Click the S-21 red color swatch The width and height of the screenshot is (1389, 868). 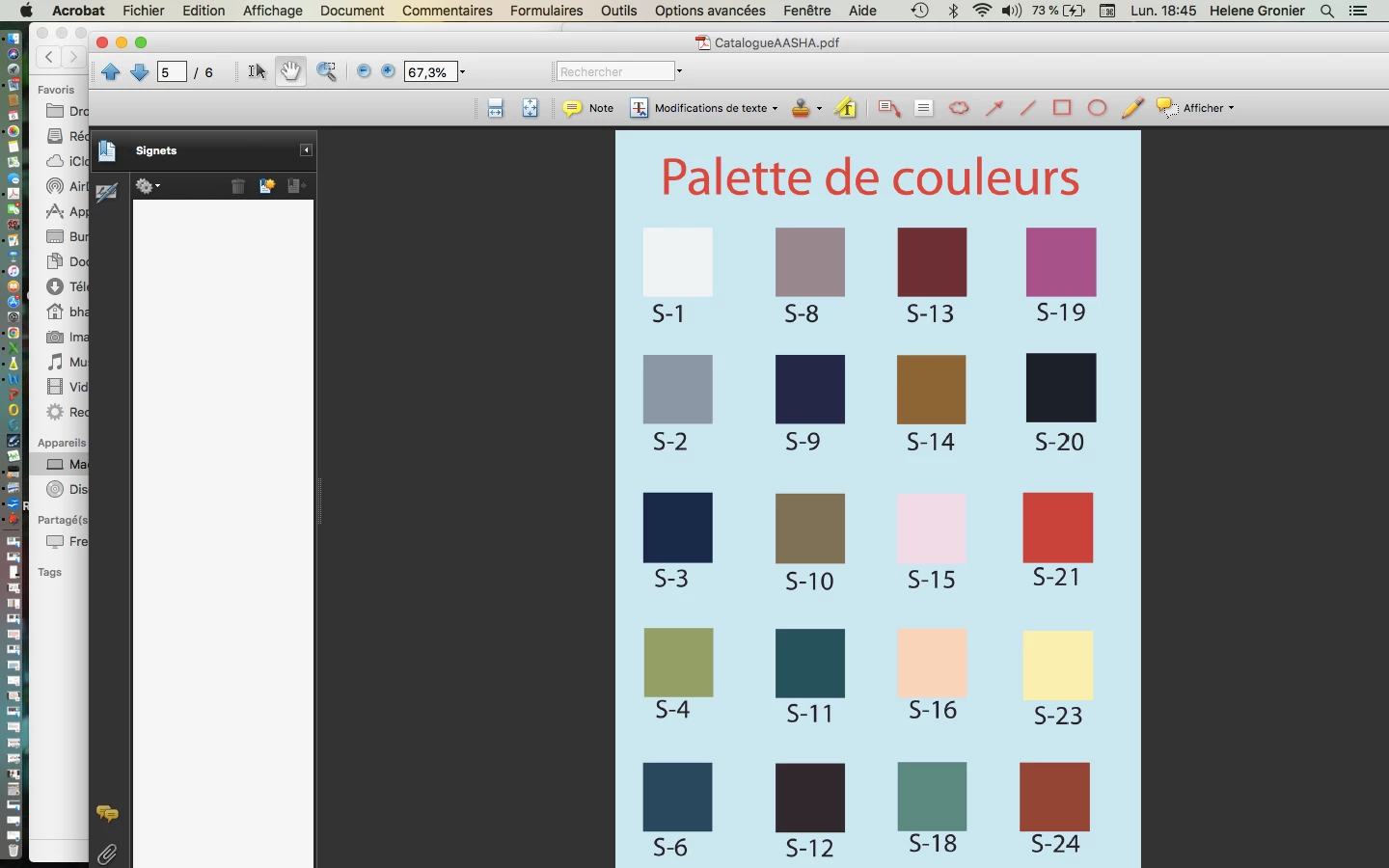click(x=1058, y=528)
